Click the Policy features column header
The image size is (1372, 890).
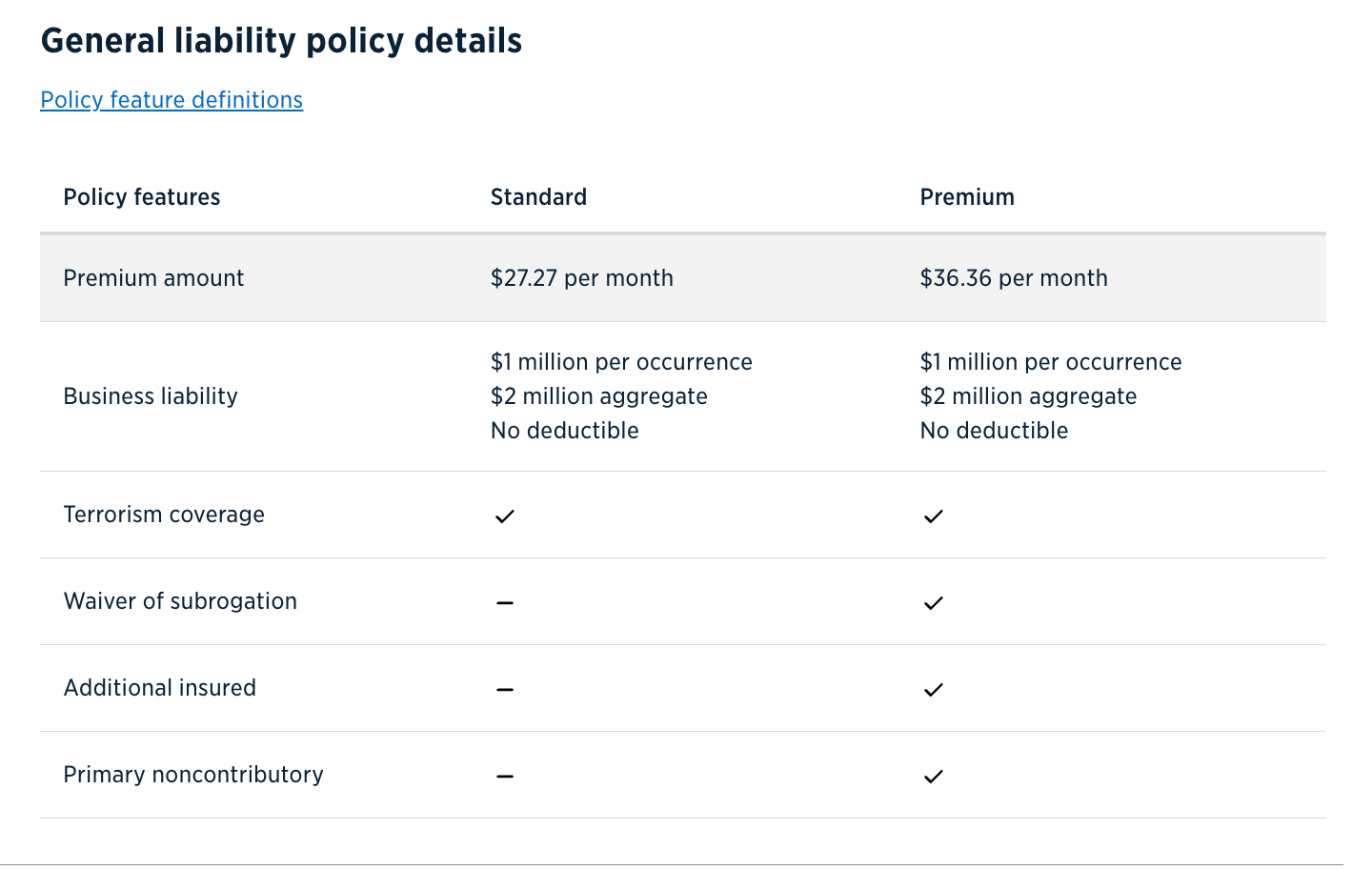click(142, 197)
